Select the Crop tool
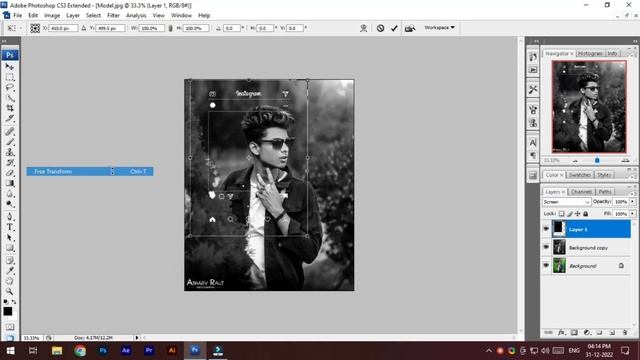This screenshot has height=360, width=640. (x=9, y=108)
